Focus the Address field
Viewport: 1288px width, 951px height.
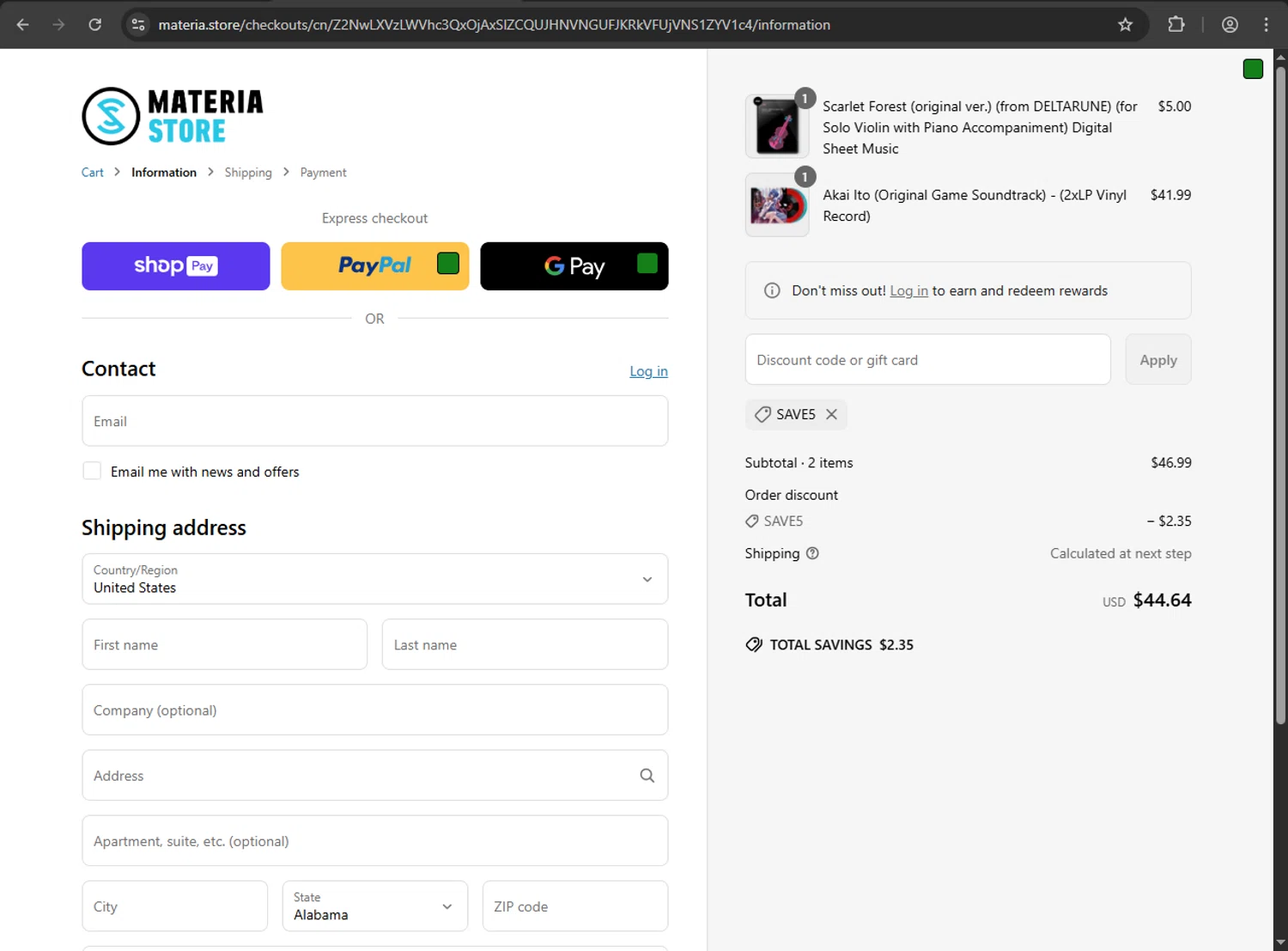(374, 776)
